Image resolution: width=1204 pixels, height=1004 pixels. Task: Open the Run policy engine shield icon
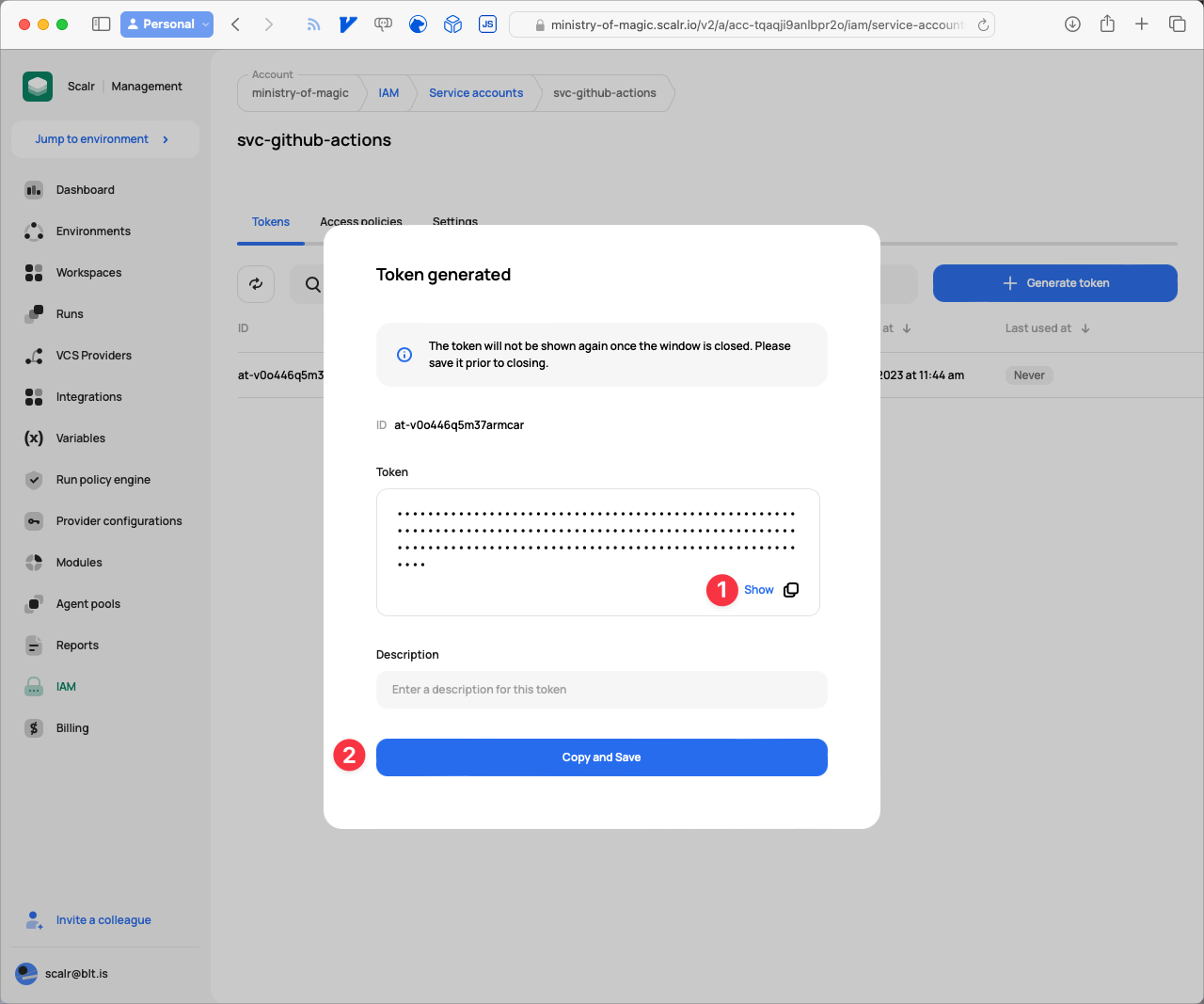pos(34,480)
